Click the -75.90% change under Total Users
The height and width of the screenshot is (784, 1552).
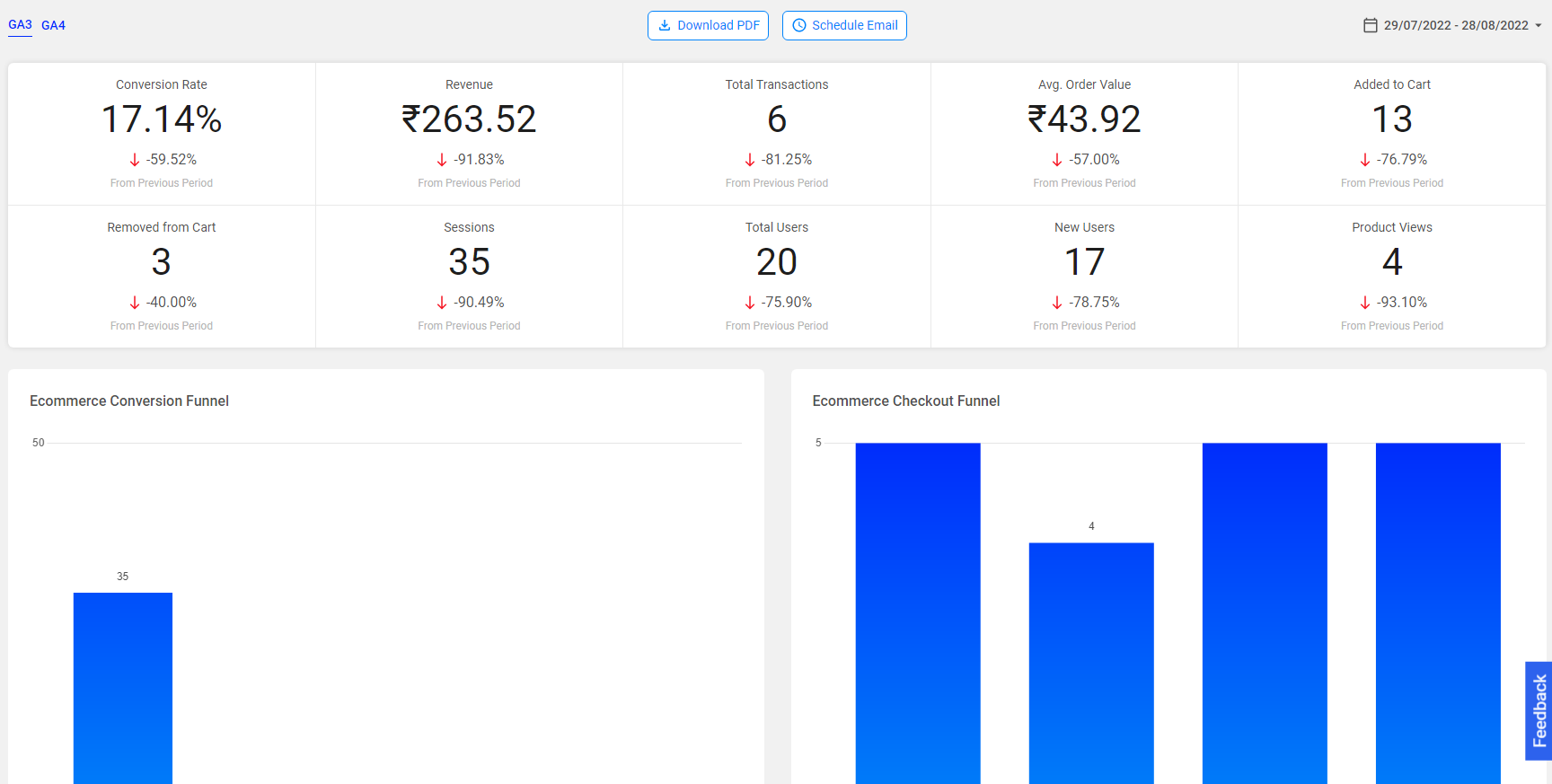pos(787,303)
